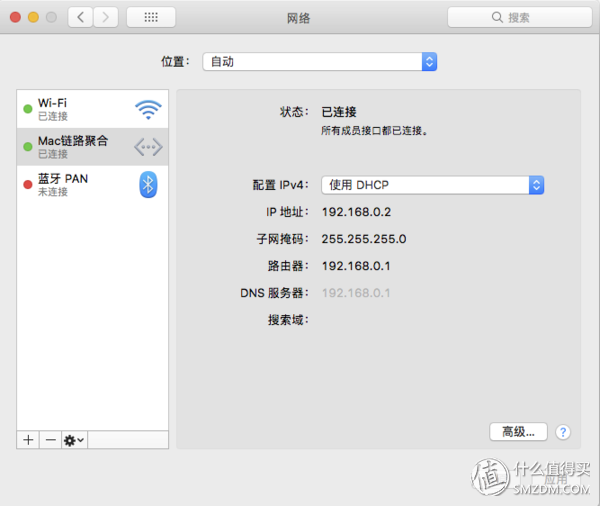Open the 高级... advanced settings
The height and width of the screenshot is (506, 600).
click(x=518, y=432)
